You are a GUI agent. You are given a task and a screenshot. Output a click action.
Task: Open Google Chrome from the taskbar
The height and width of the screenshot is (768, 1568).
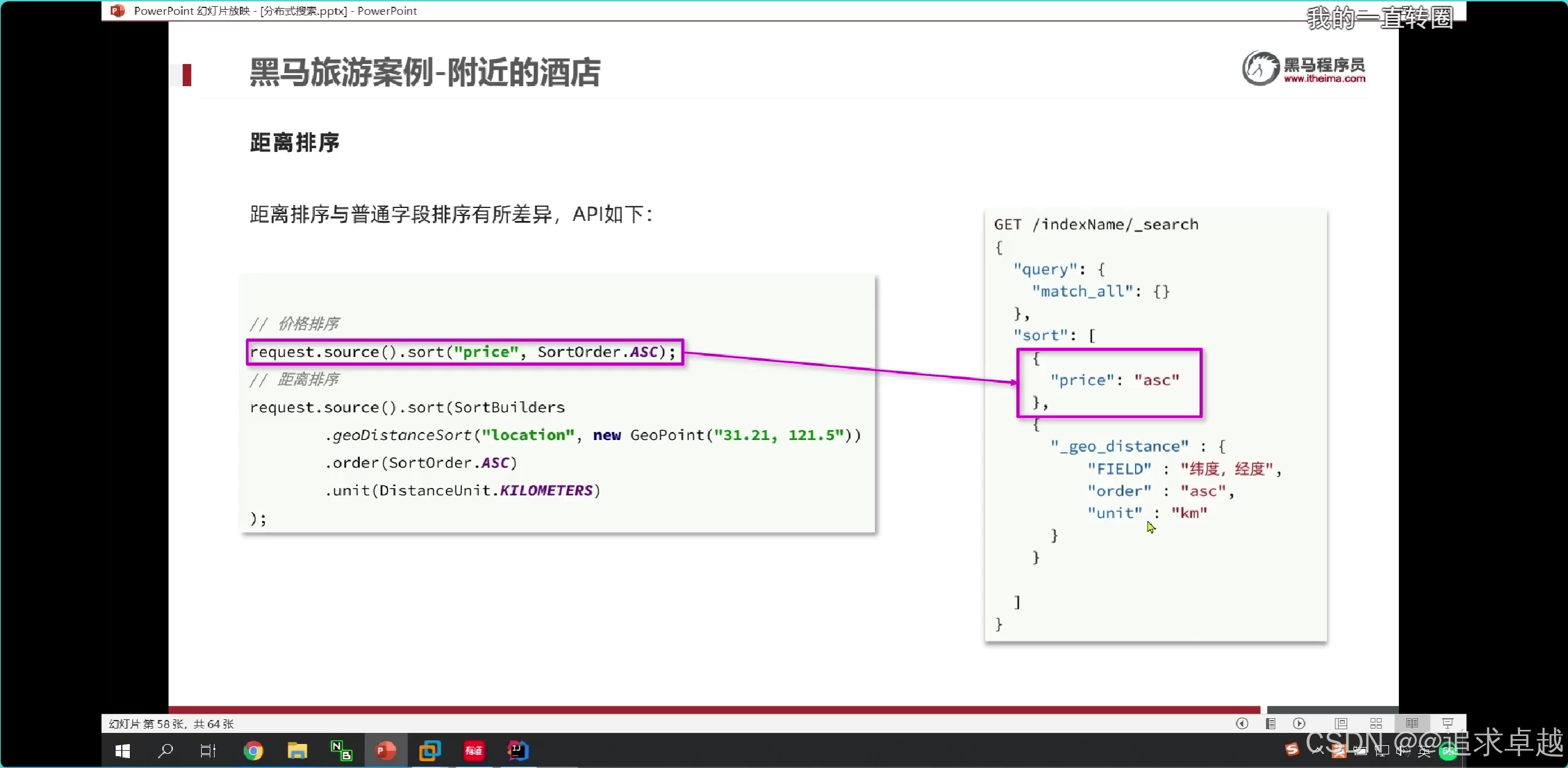[253, 751]
